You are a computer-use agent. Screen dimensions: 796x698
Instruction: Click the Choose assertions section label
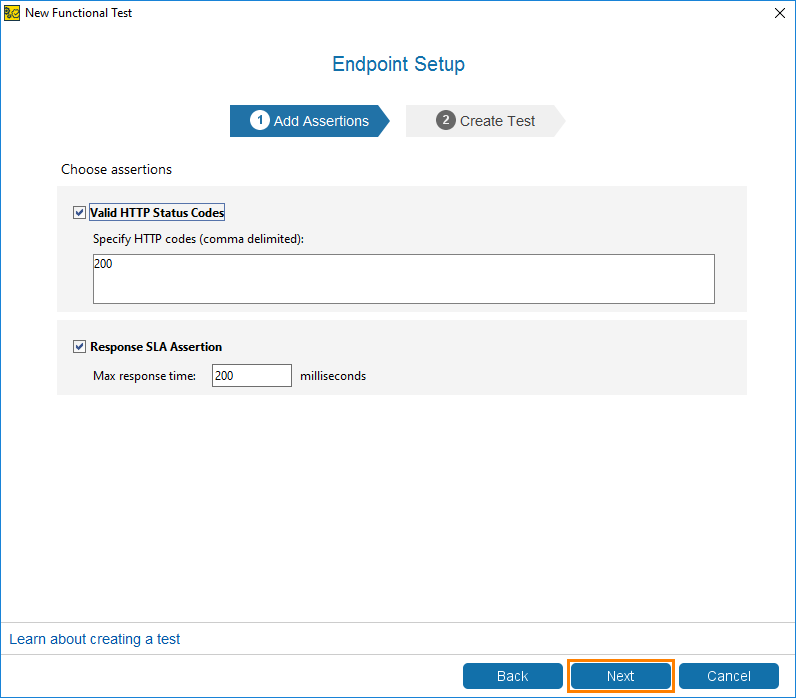116,170
